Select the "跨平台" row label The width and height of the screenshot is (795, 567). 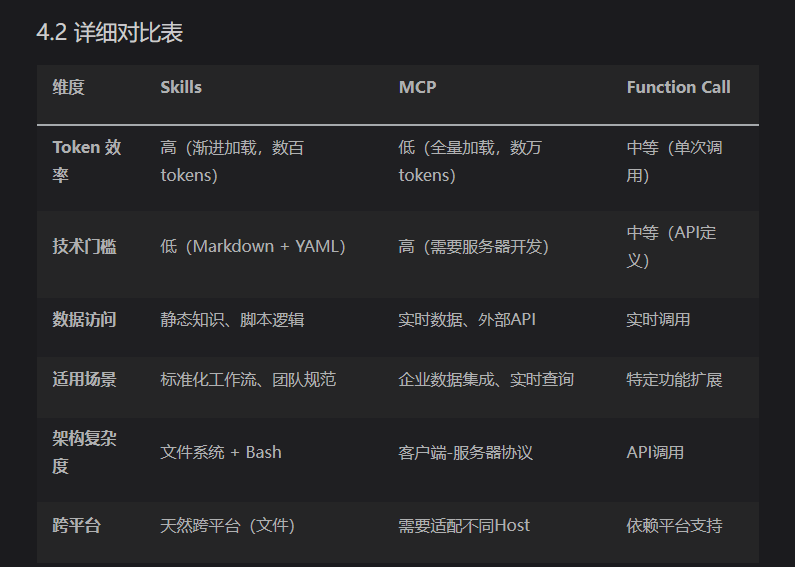pos(76,526)
